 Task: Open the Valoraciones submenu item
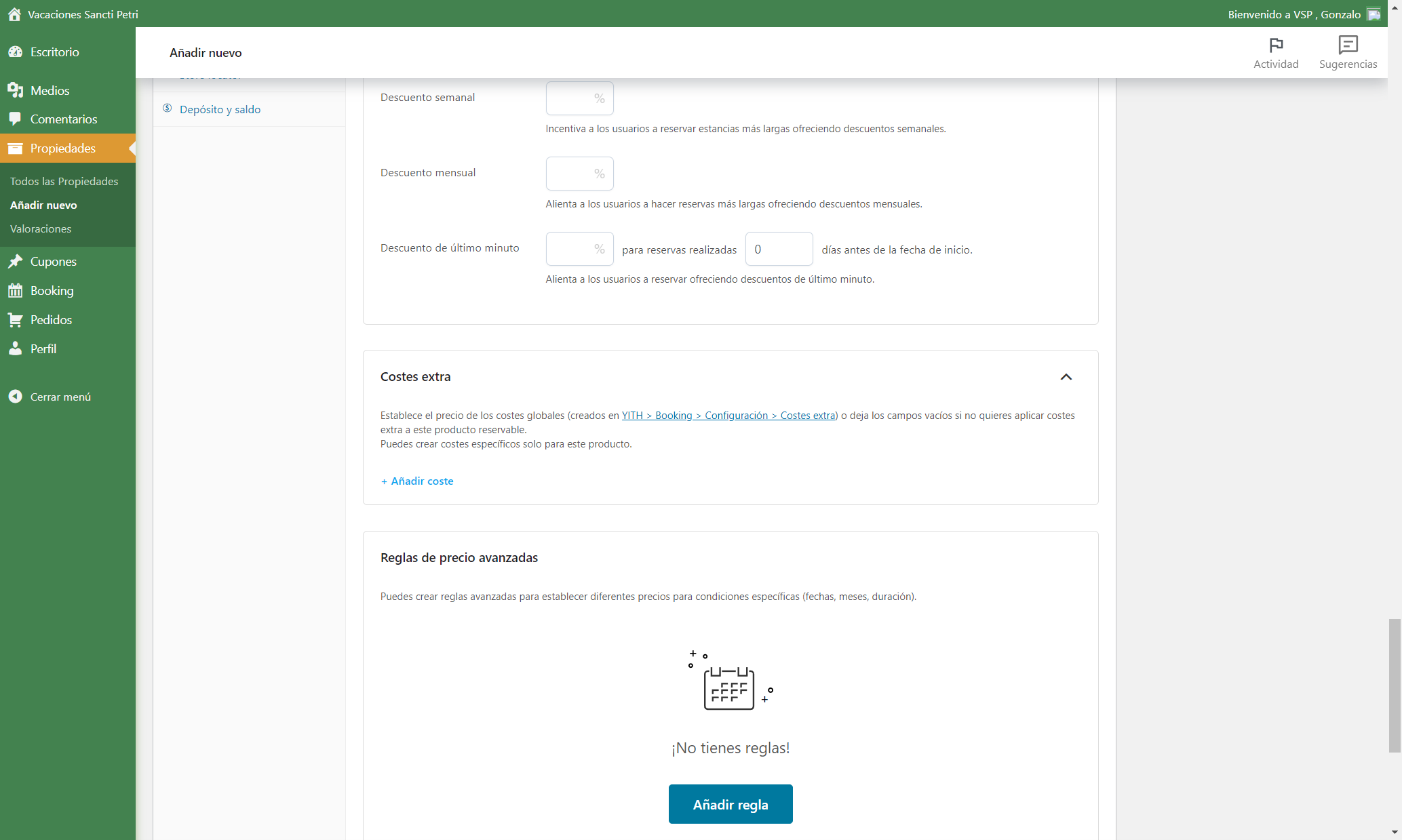pyautogui.click(x=41, y=228)
